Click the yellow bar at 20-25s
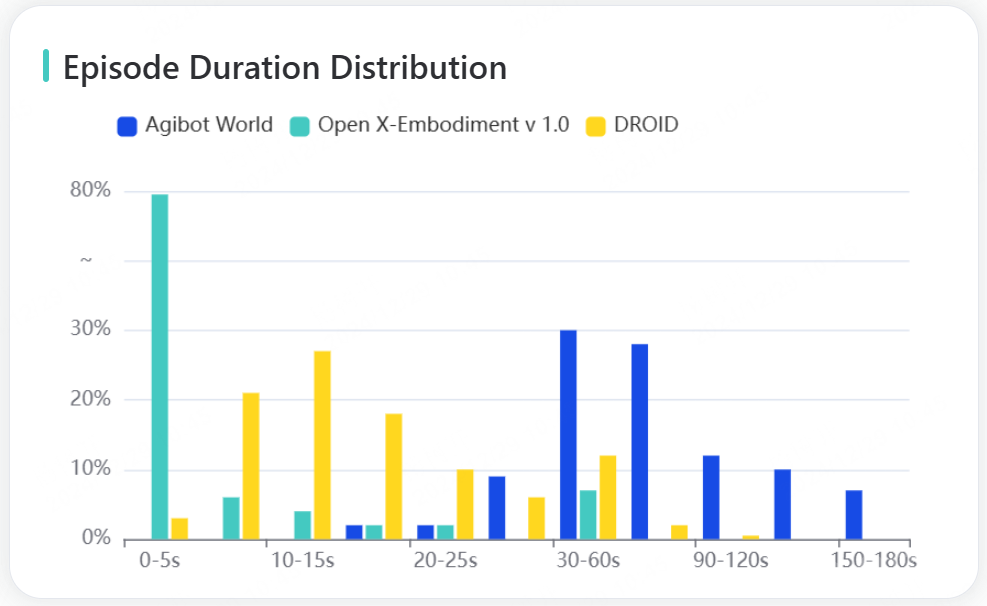987x606 pixels. coord(465,504)
